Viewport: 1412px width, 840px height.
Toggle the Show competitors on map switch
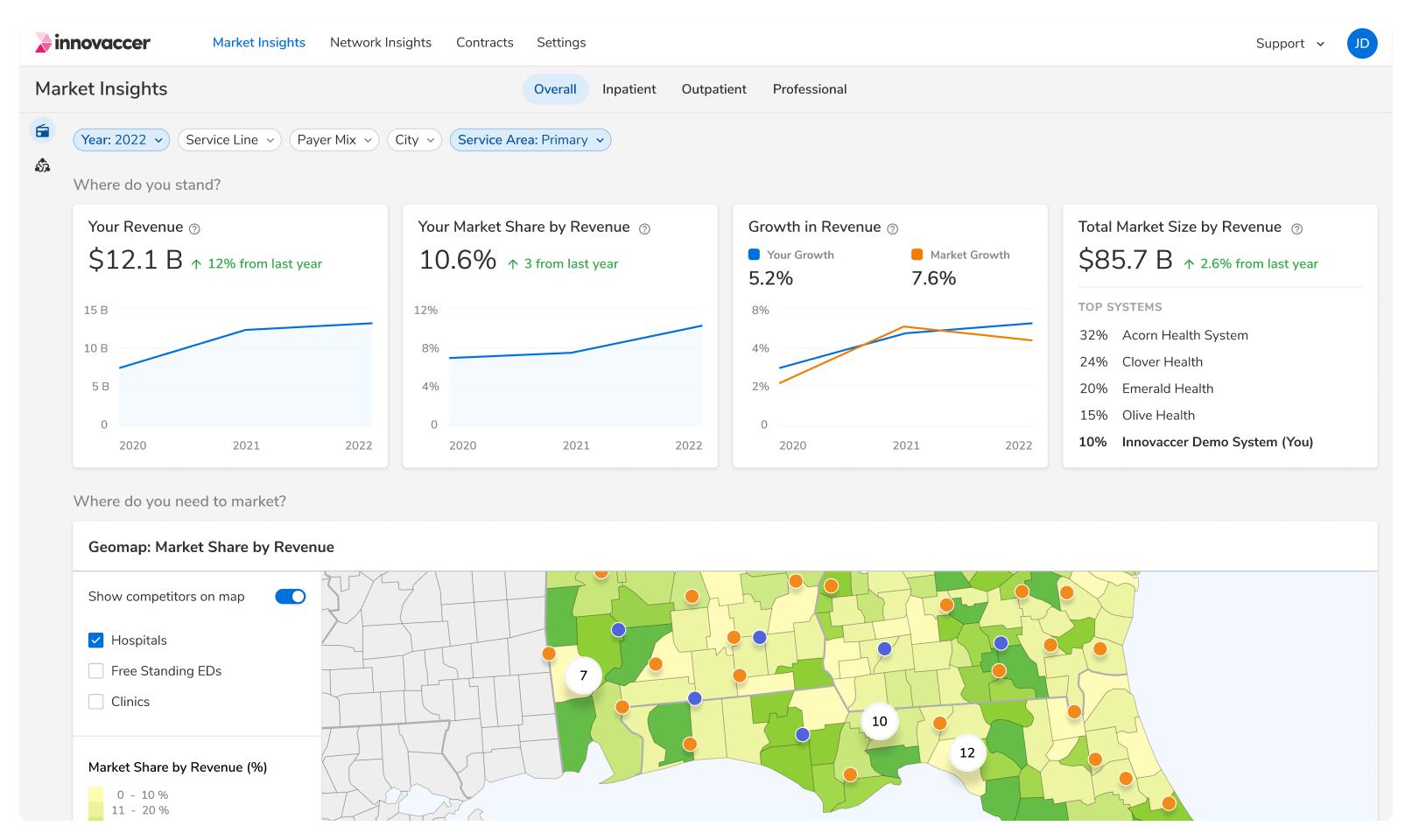click(x=291, y=597)
